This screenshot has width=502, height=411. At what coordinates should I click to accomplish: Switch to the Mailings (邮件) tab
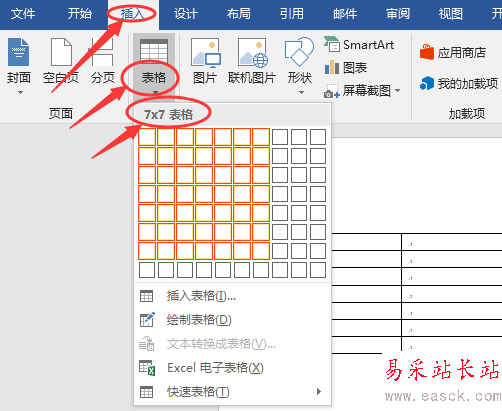click(x=345, y=14)
